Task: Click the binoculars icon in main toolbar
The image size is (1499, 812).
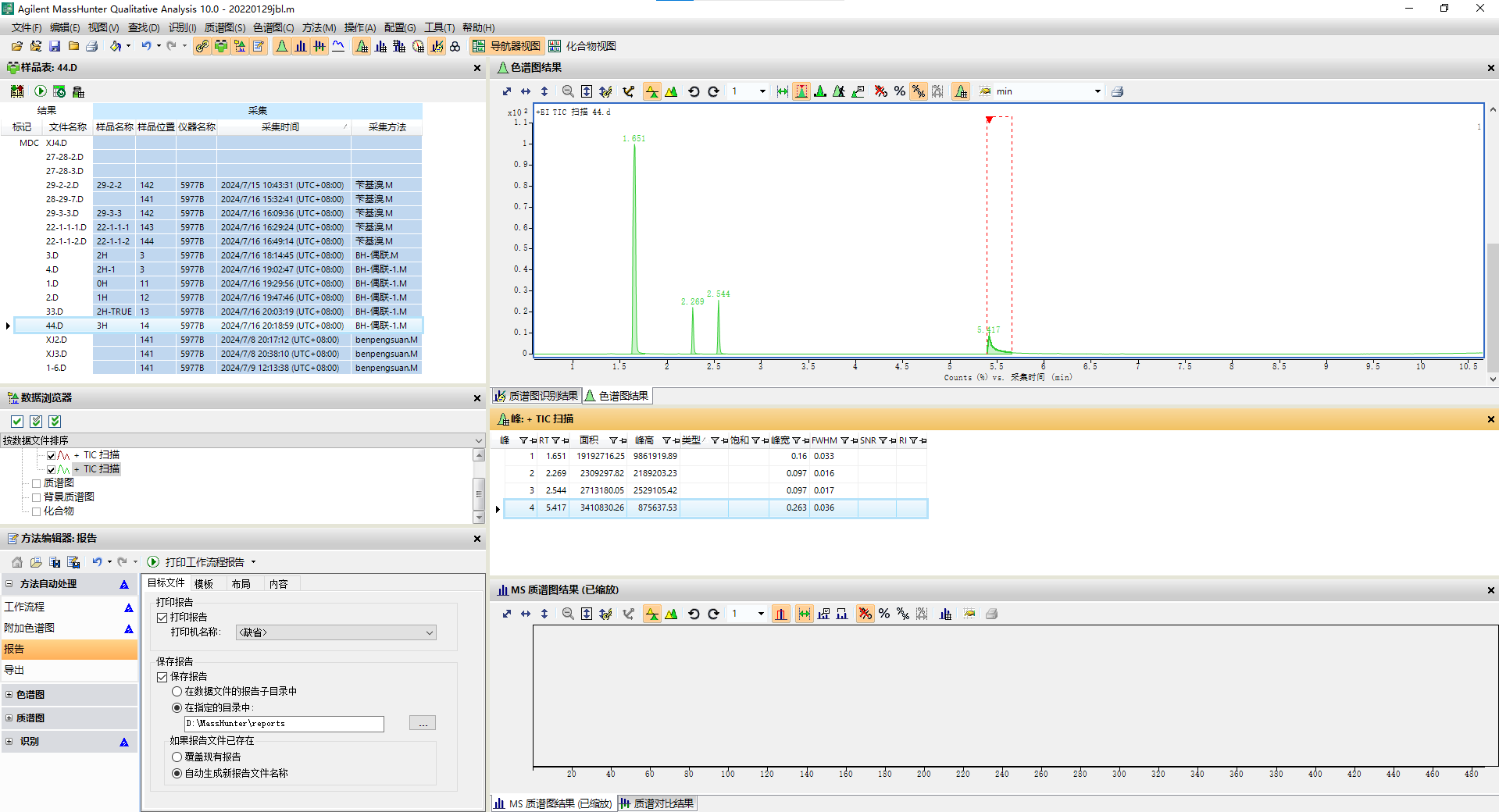Action: click(455, 47)
